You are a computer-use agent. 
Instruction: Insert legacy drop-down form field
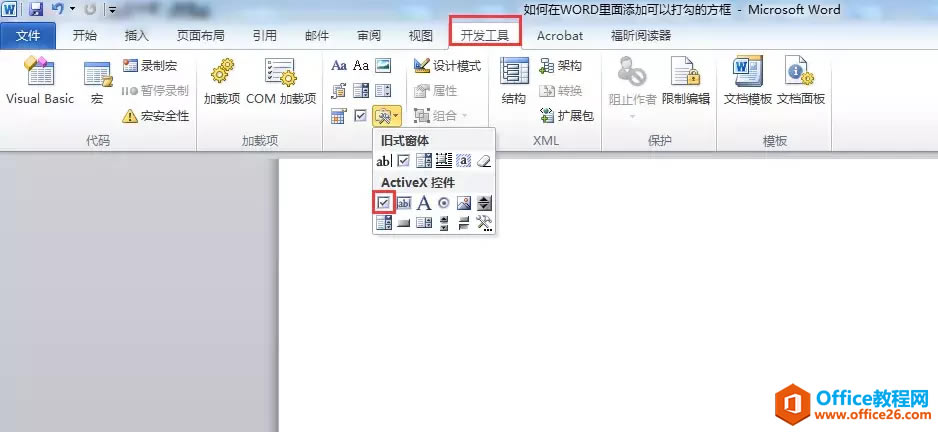pyautogui.click(x=424, y=160)
